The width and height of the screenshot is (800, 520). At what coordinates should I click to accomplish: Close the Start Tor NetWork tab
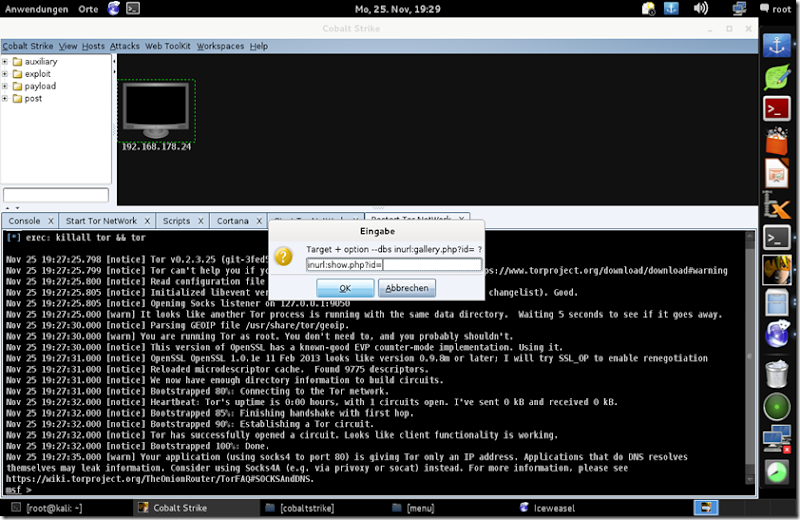click(x=147, y=221)
